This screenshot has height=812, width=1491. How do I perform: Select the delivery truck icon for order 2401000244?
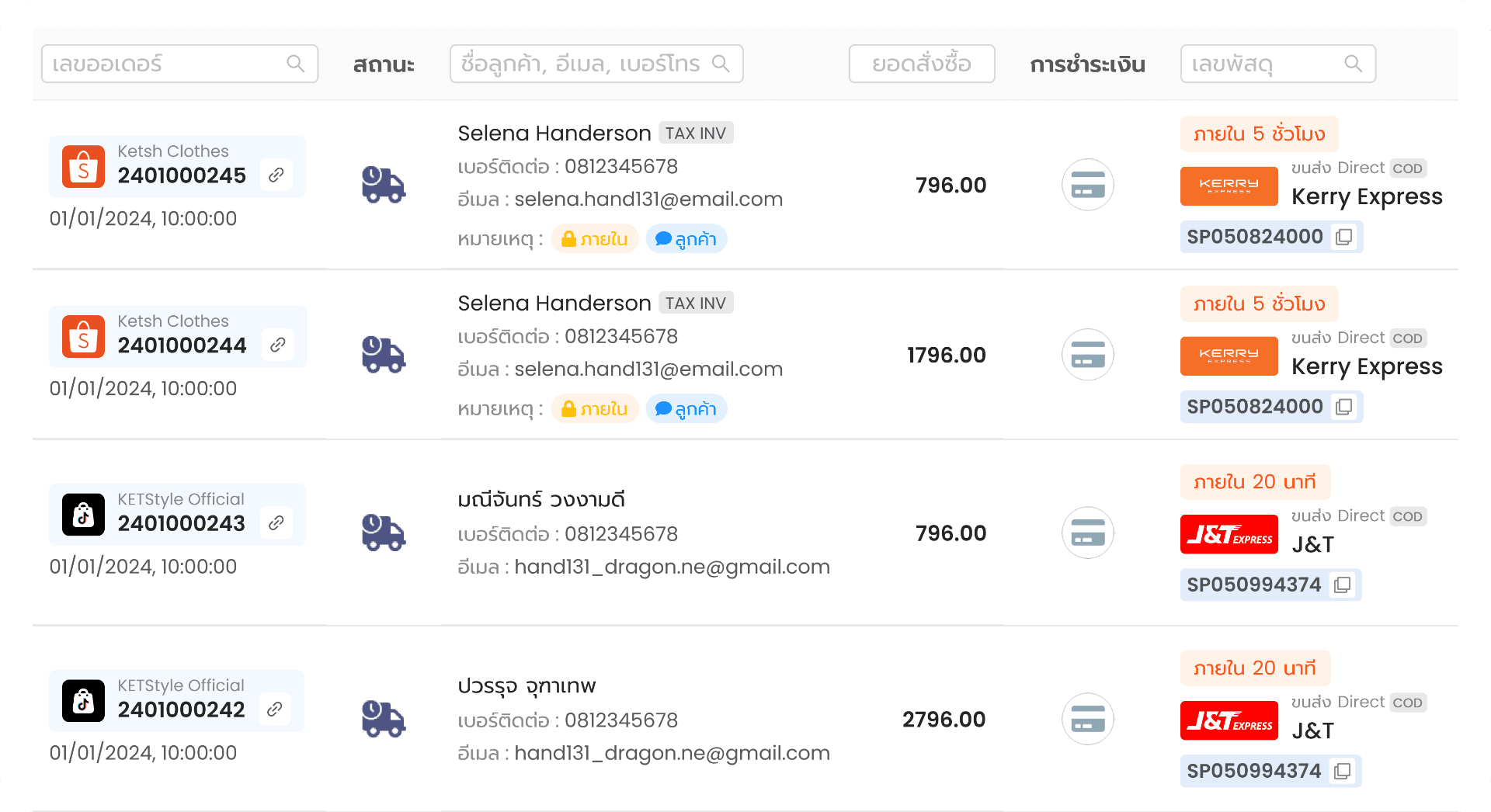pos(383,355)
